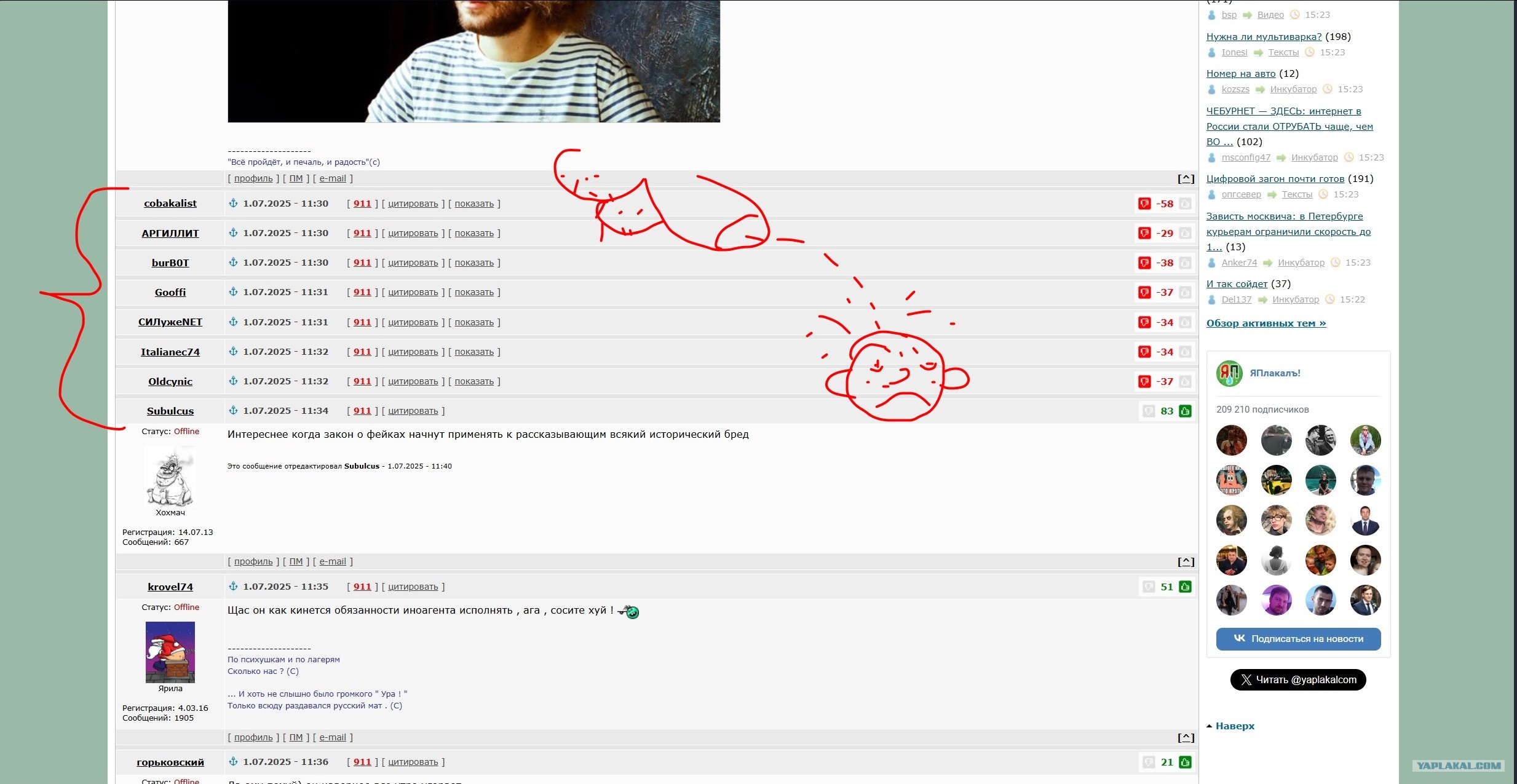Click the Наверх scroll-to-top control
The image size is (1517, 784).
(x=1234, y=726)
